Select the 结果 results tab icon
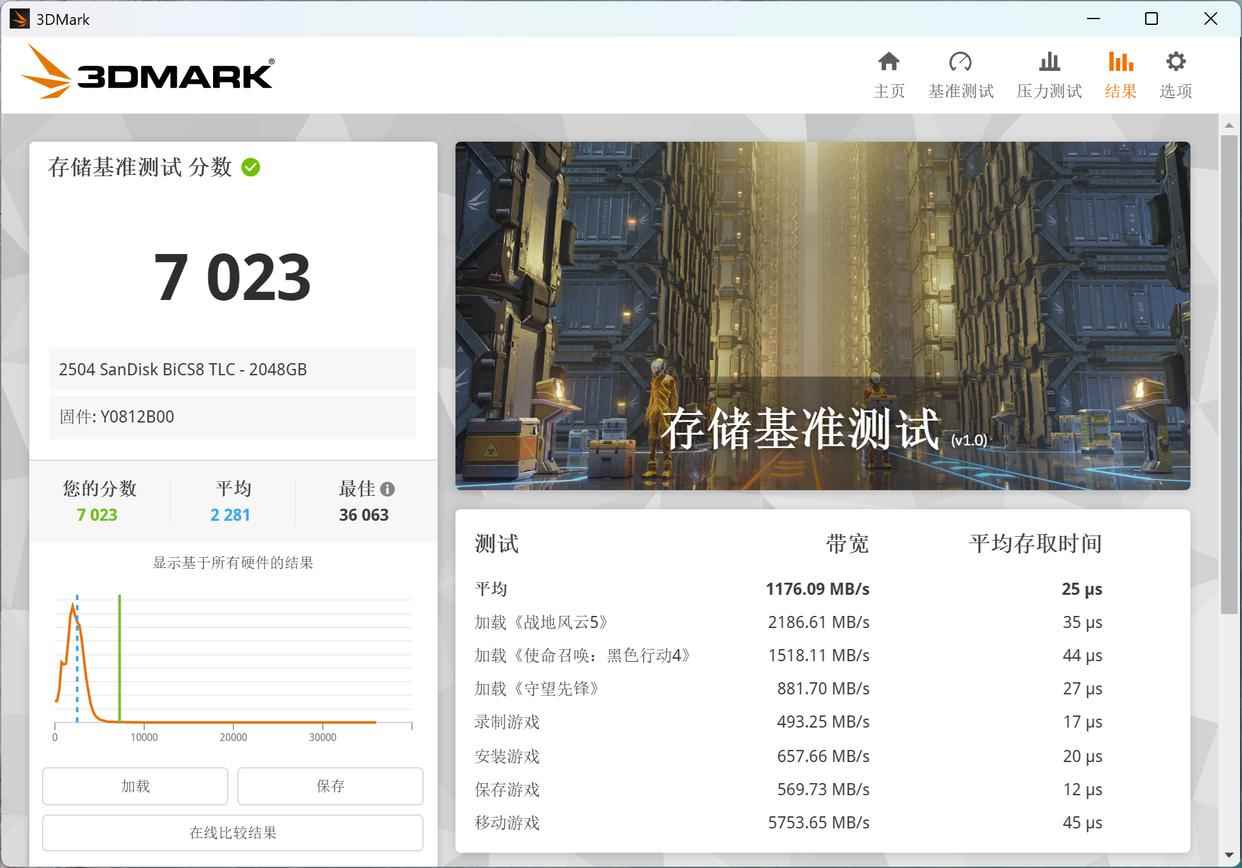Viewport: 1242px width, 868px height. pyautogui.click(x=1120, y=62)
